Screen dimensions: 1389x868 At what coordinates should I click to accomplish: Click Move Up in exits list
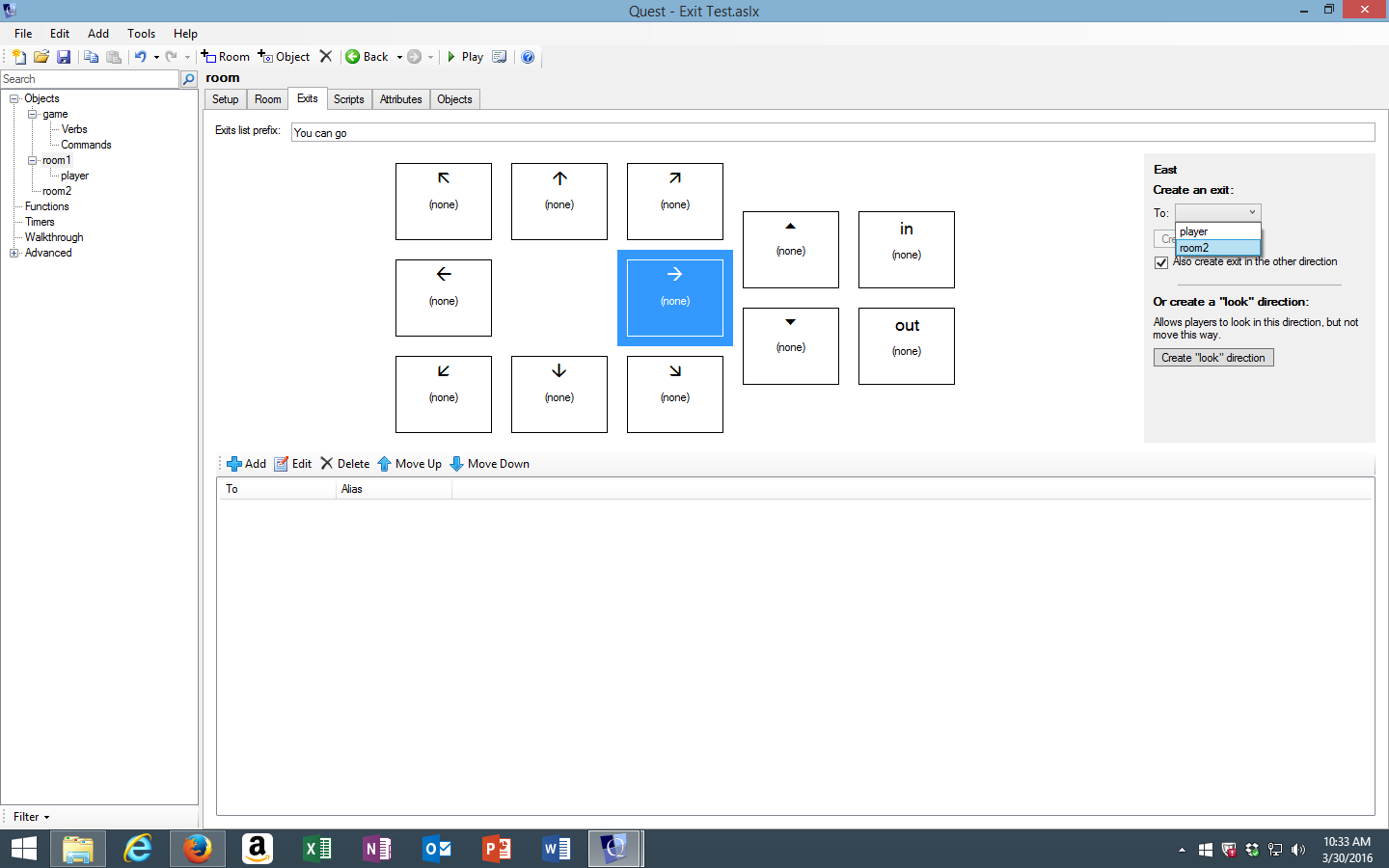pyautogui.click(x=409, y=464)
